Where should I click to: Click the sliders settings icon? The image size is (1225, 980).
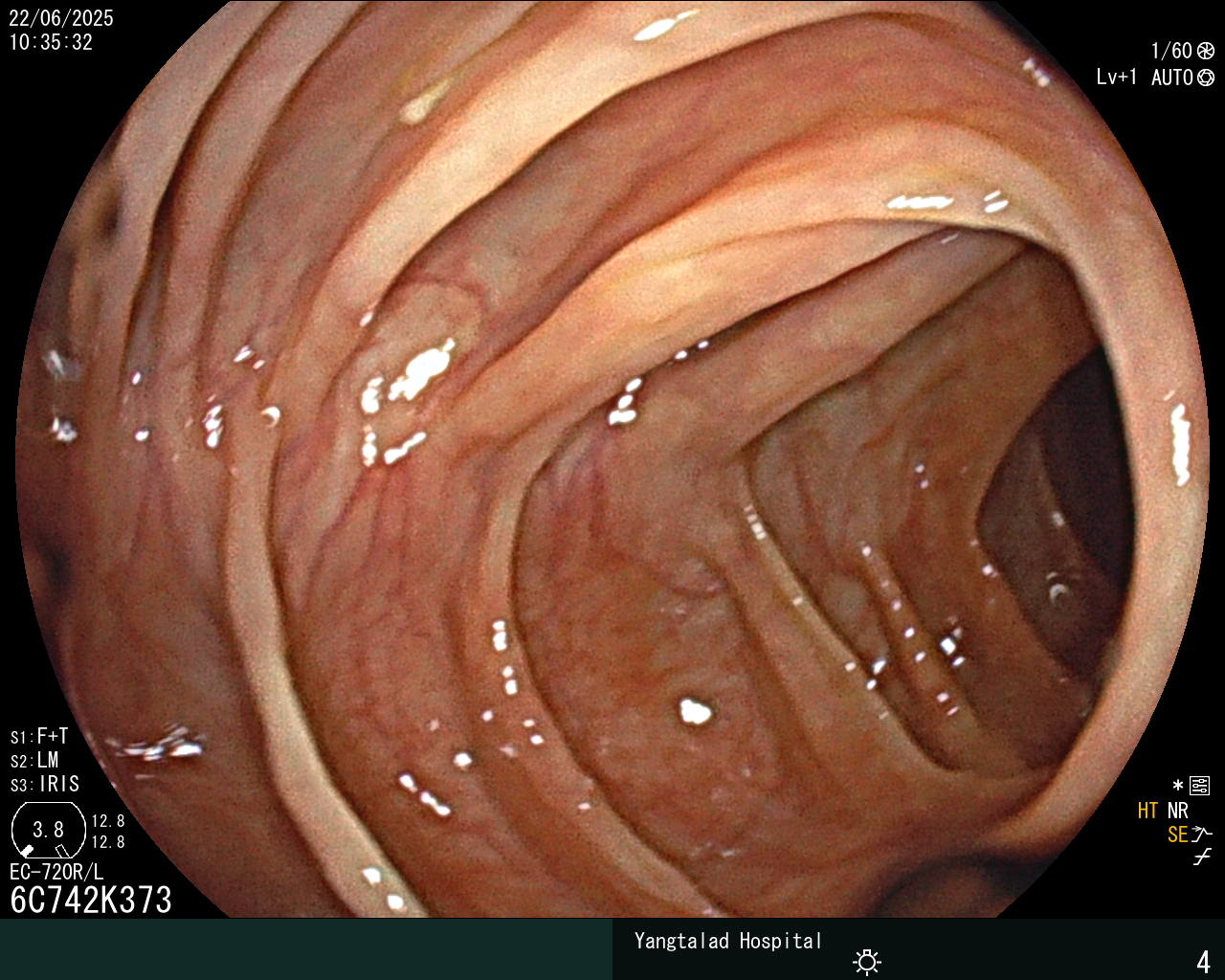1200,787
